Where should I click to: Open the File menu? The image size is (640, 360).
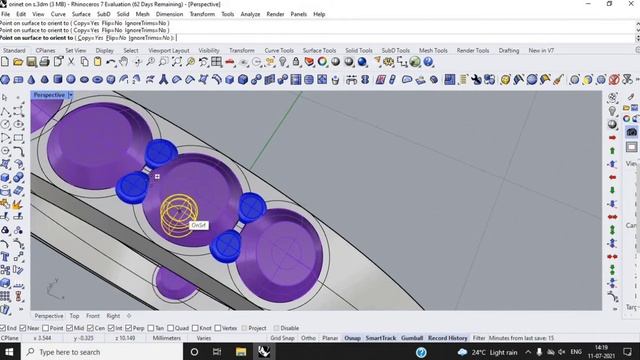coord(6,14)
